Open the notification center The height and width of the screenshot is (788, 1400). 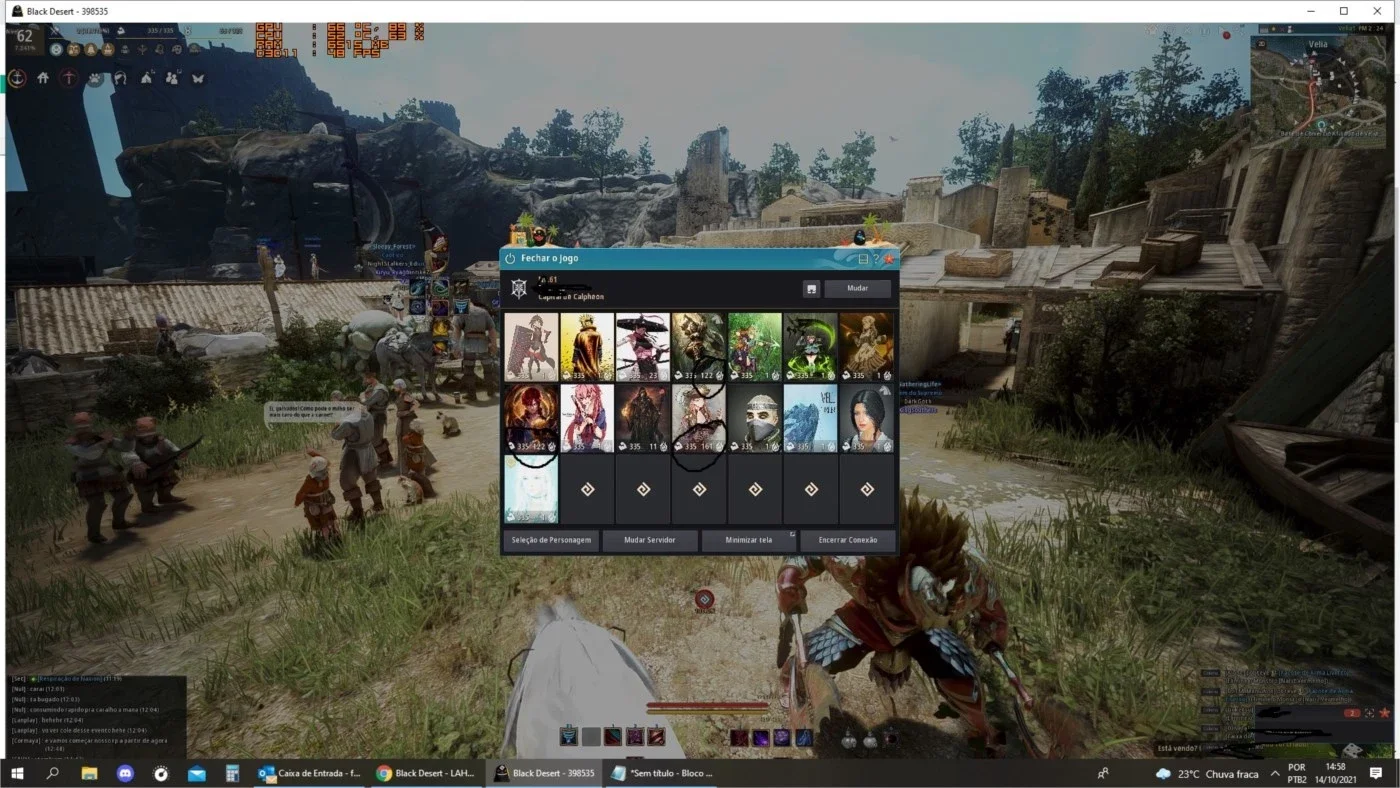pyautogui.click(x=1376, y=773)
